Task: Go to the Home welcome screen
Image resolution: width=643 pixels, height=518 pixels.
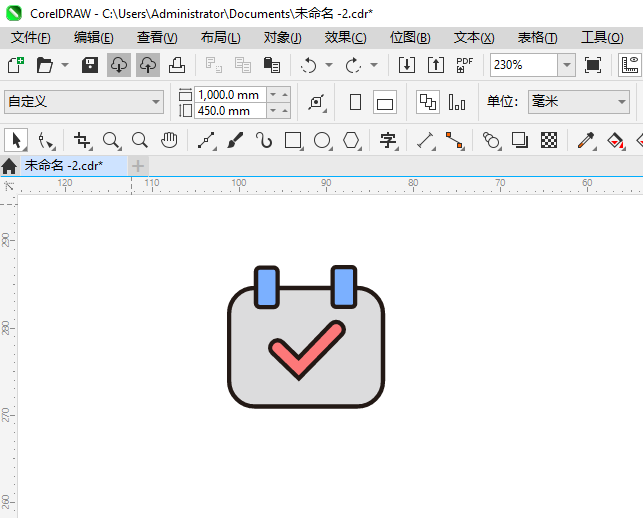Action: tap(9, 166)
